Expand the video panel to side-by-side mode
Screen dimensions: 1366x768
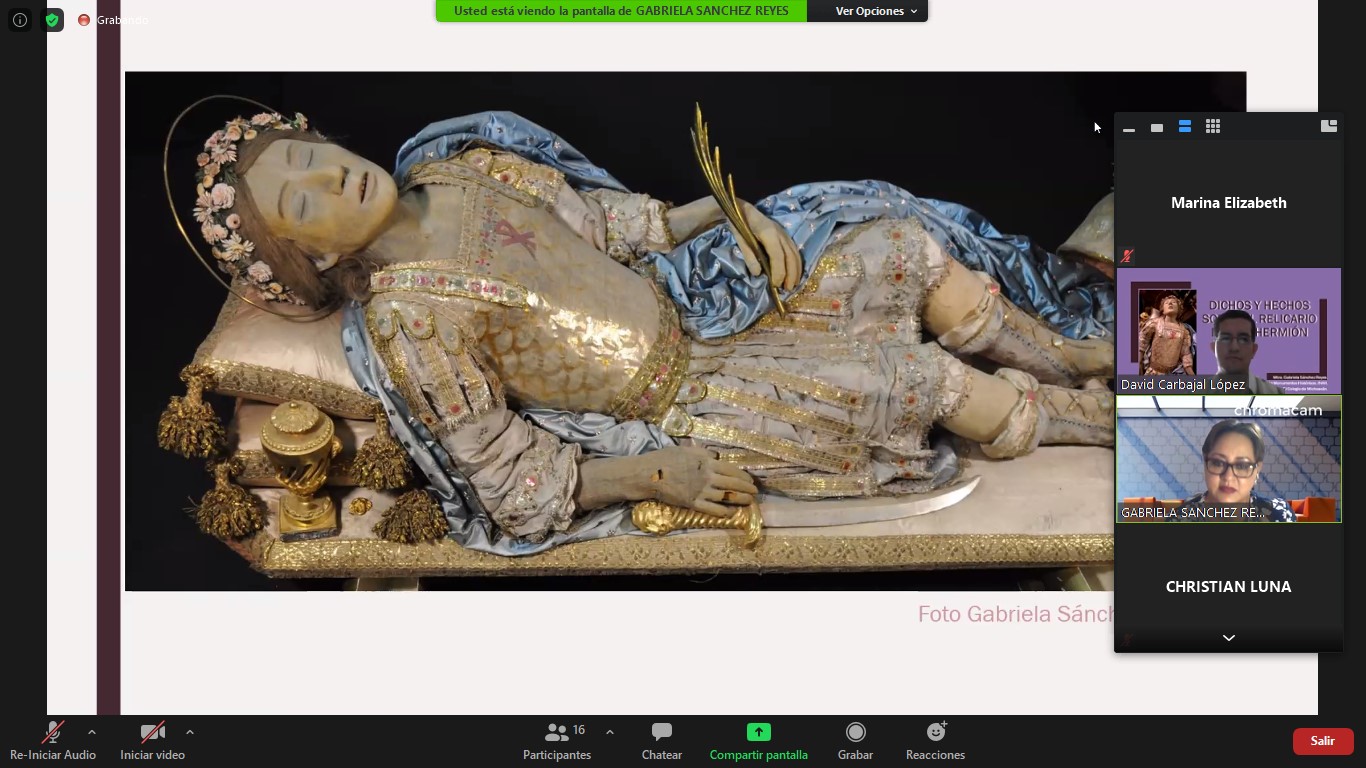[1329, 126]
